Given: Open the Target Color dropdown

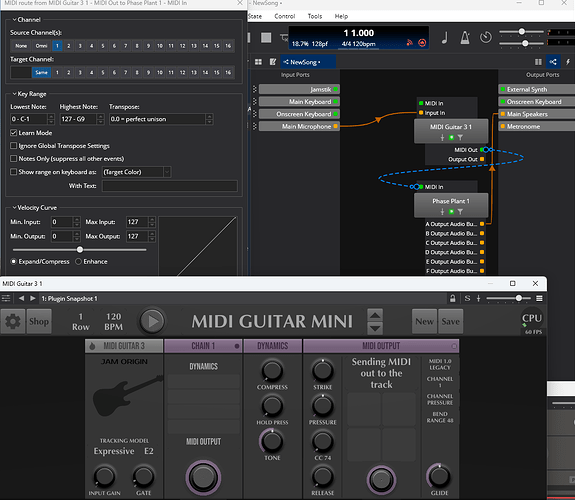Looking at the screenshot, I should (x=136, y=172).
